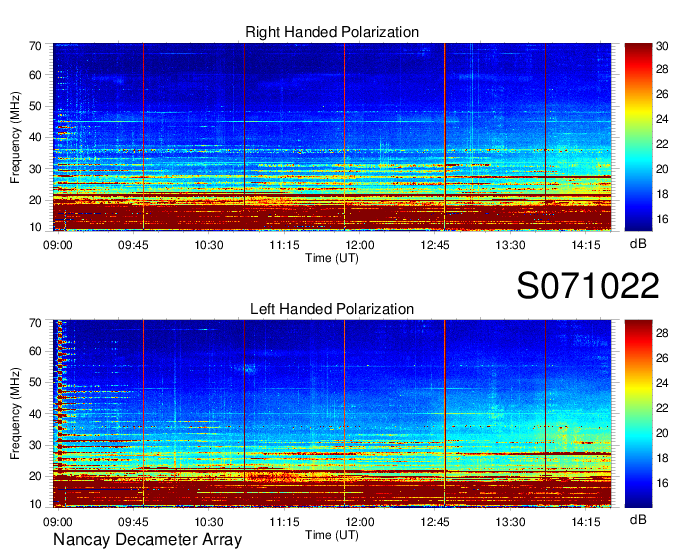Click the 50 MHz tick of the Right Handed plot

tap(35, 106)
